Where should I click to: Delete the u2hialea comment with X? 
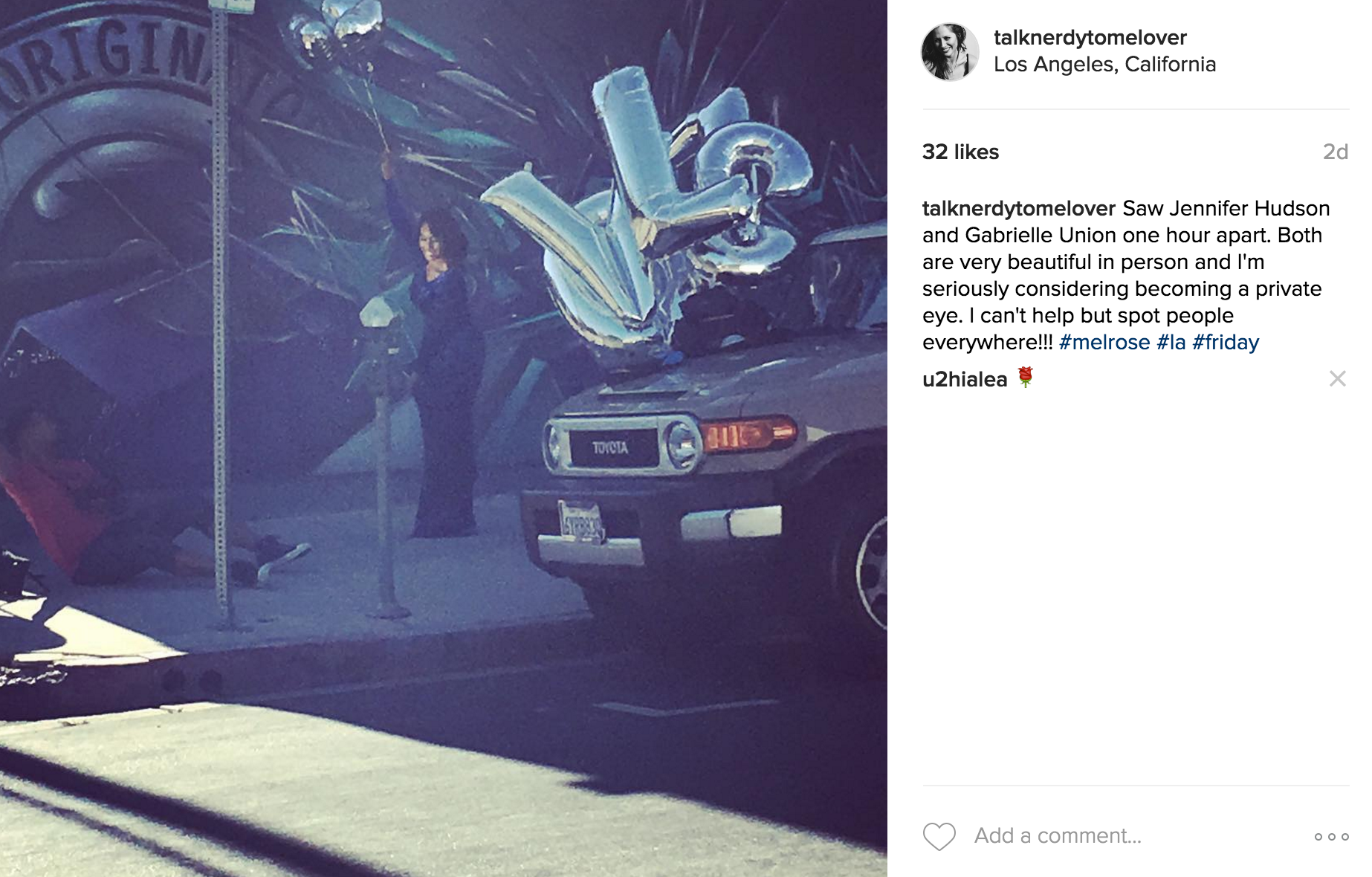pos(1337,379)
